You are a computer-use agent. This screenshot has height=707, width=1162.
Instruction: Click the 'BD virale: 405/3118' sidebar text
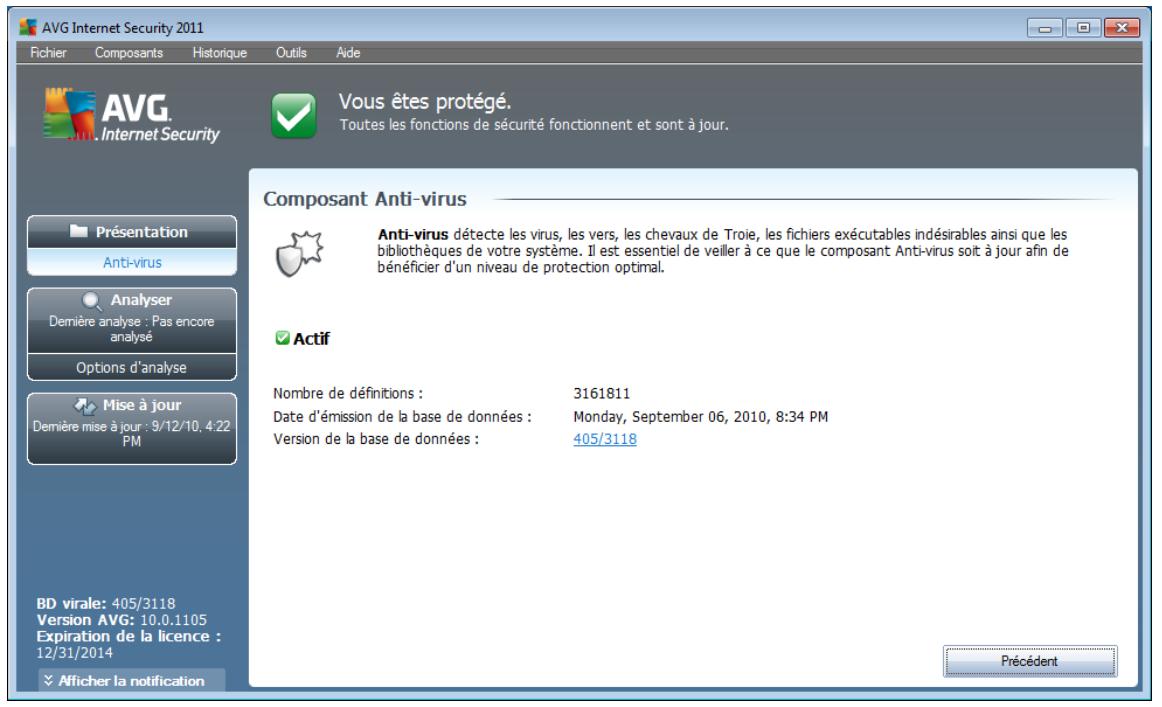click(106, 603)
